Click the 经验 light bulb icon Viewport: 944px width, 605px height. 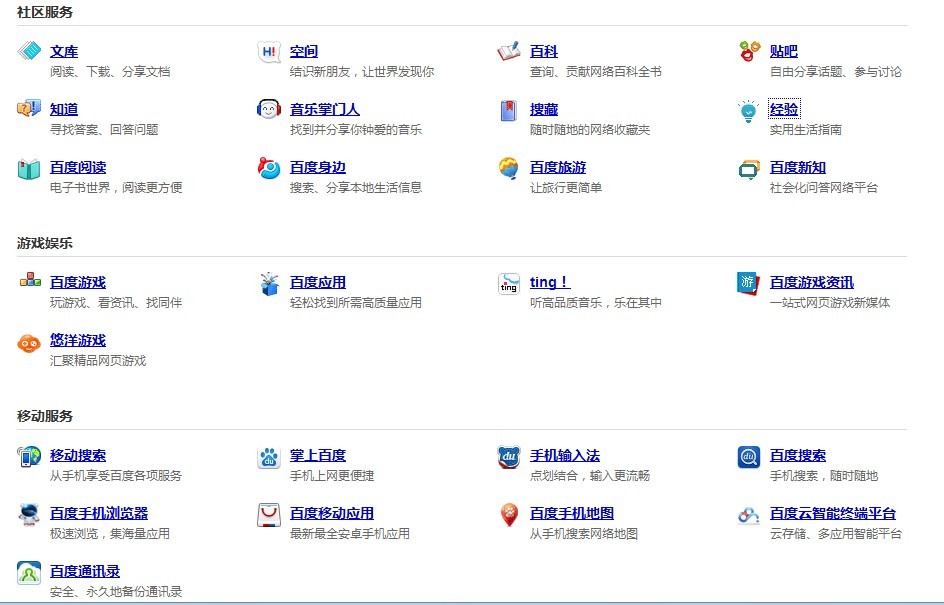coord(749,111)
